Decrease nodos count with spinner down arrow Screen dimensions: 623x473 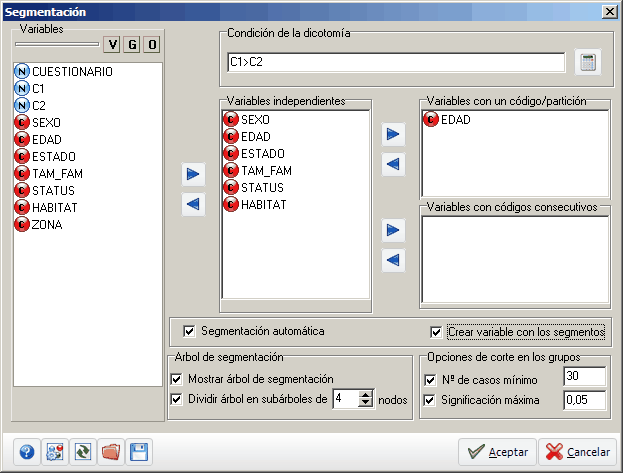tap(365, 403)
